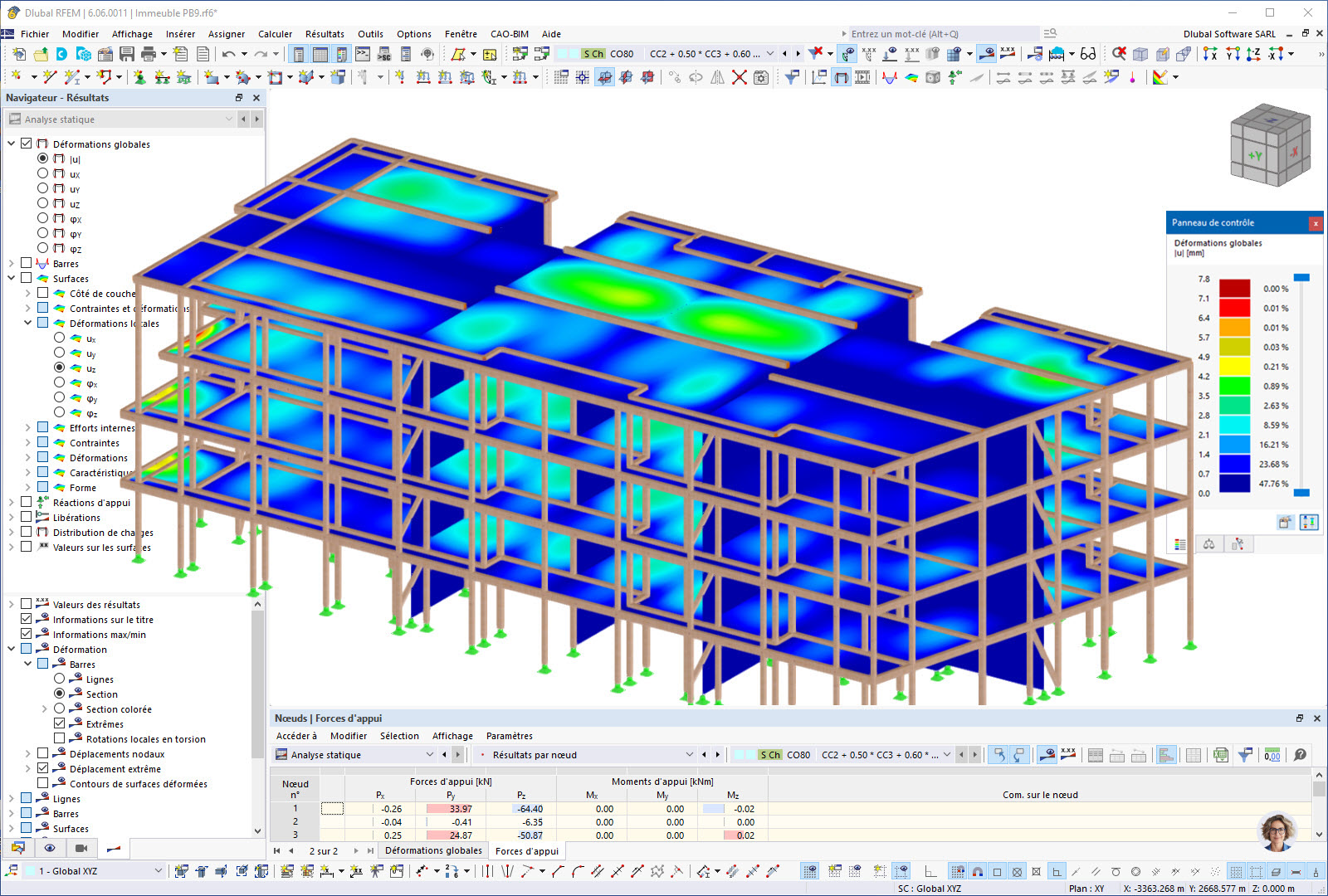Click the camera icon below the Navigator panel

point(81,848)
